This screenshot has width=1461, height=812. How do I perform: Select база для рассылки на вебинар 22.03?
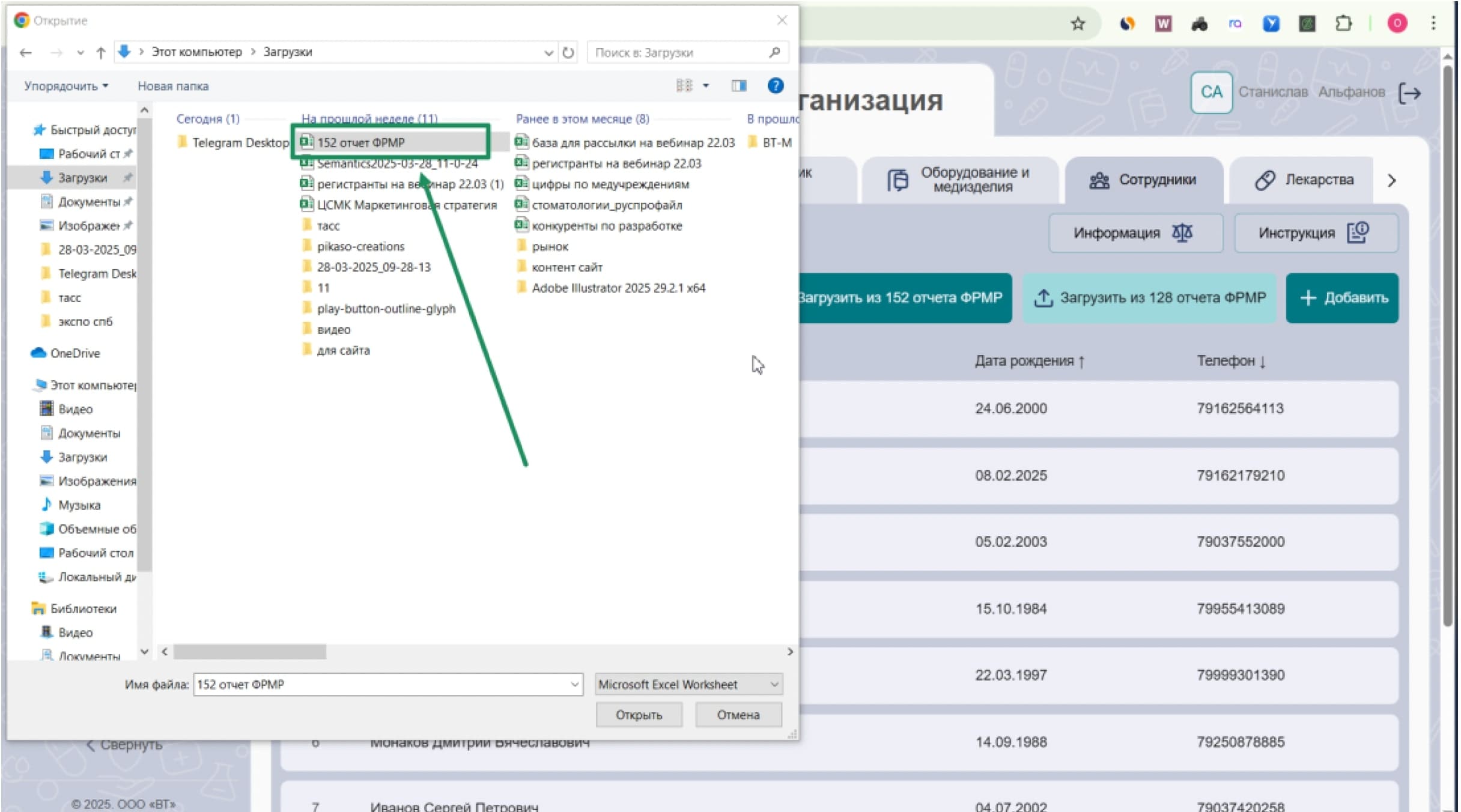pyautogui.click(x=625, y=142)
